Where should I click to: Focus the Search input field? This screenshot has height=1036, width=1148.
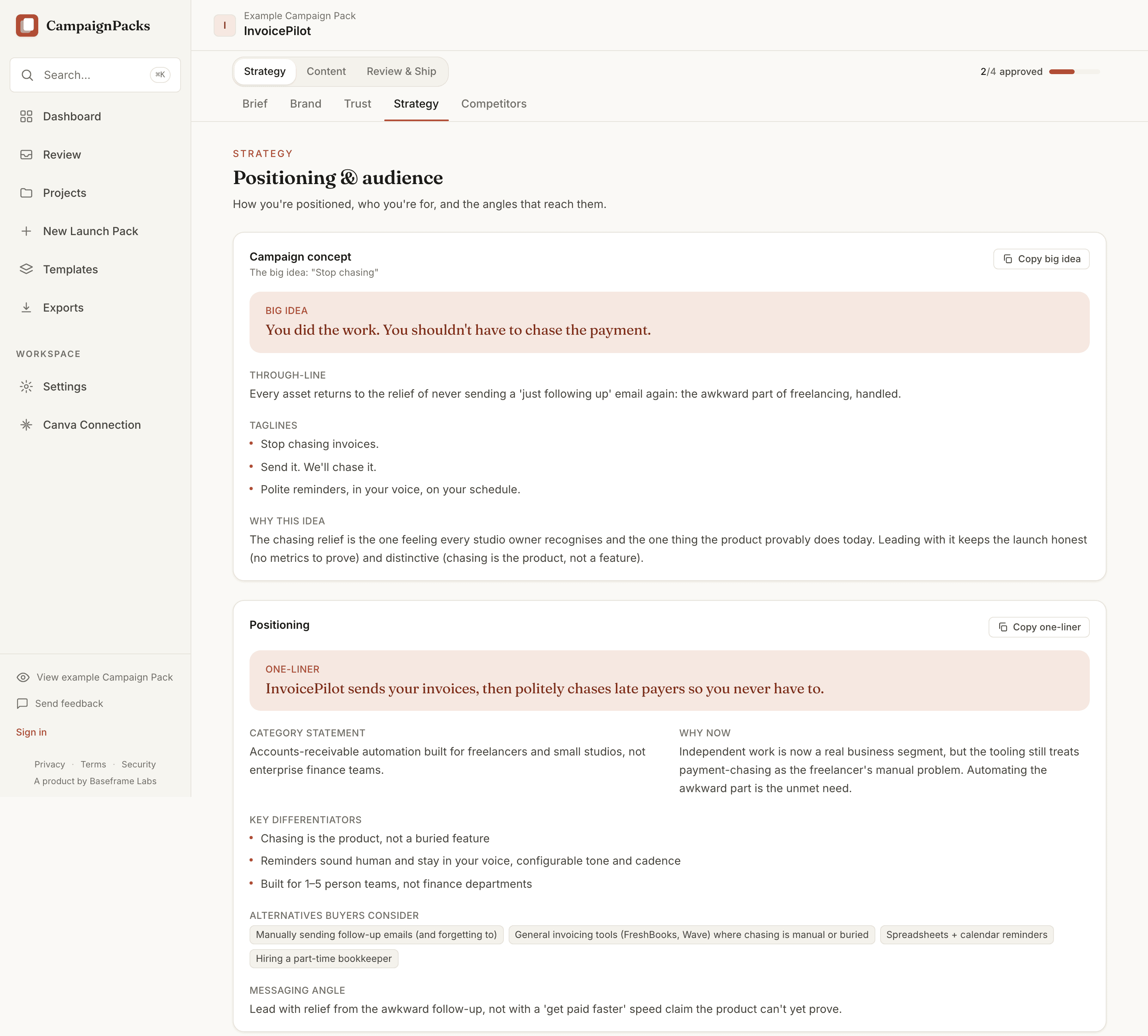(95, 75)
